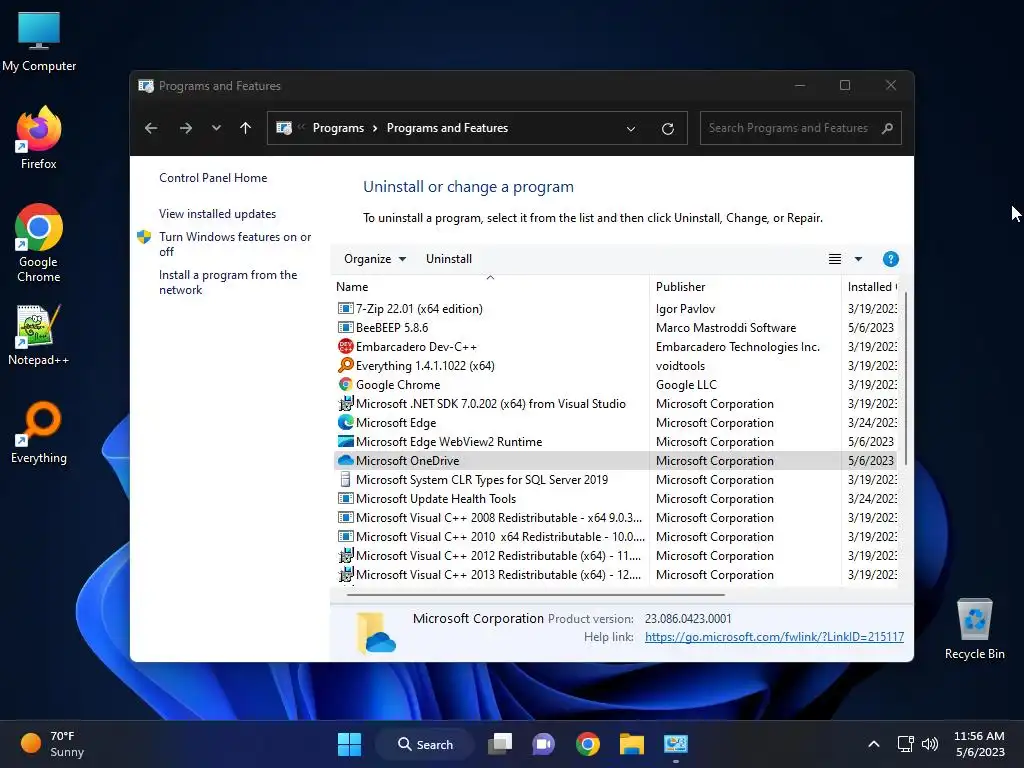Open Install a program from the network
1024x768 pixels.
(228, 282)
